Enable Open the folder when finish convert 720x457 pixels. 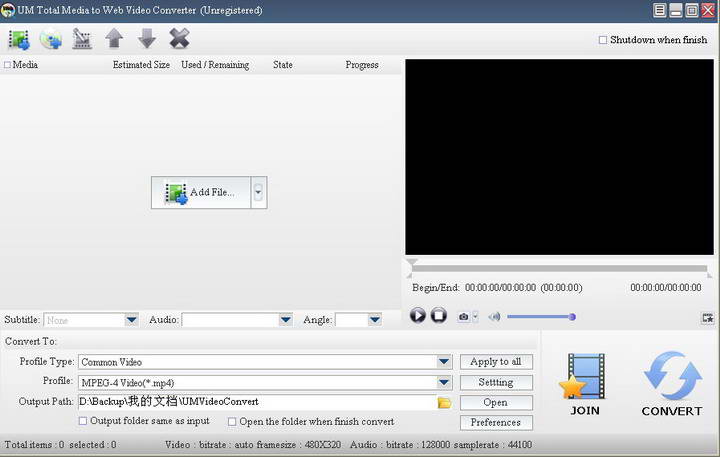pos(232,421)
